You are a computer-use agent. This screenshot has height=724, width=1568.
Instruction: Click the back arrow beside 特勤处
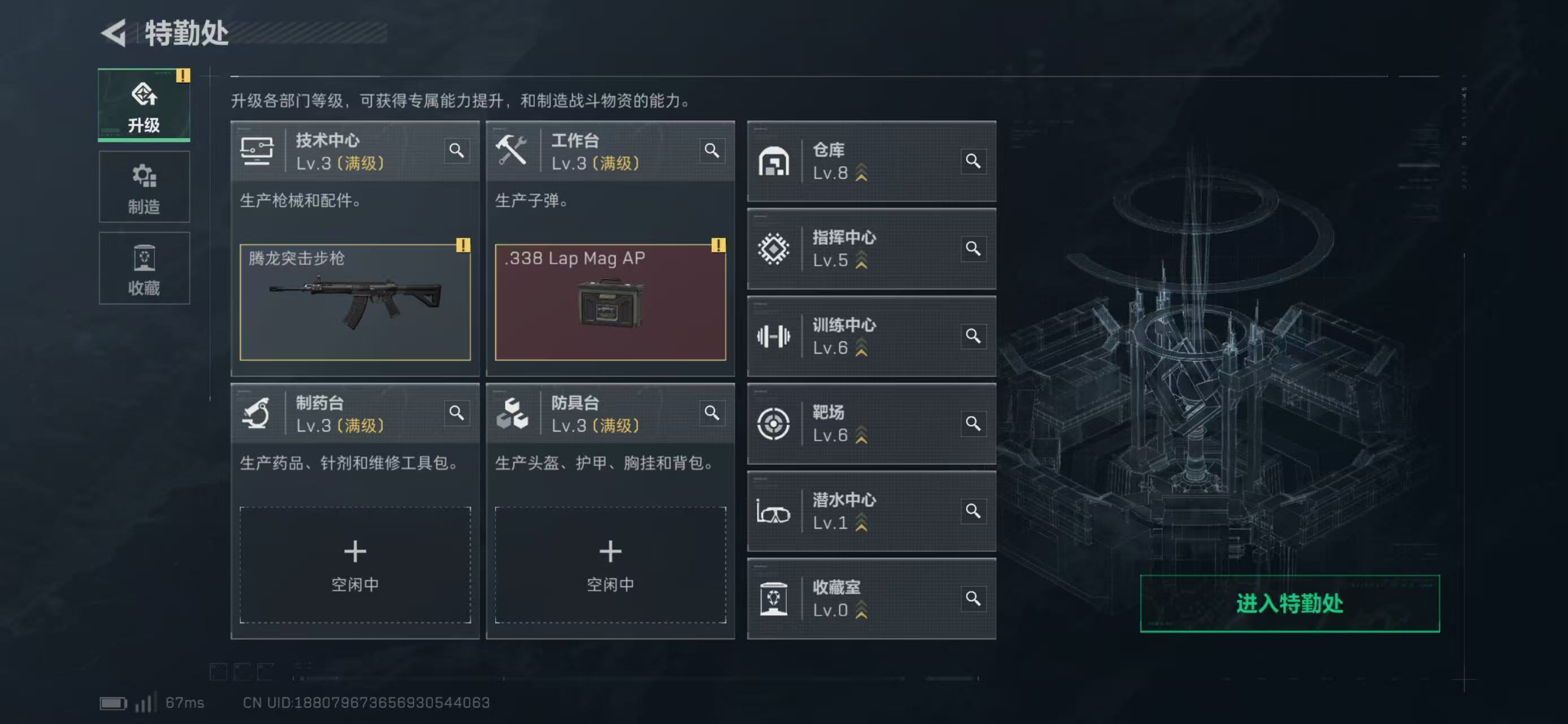click(114, 33)
